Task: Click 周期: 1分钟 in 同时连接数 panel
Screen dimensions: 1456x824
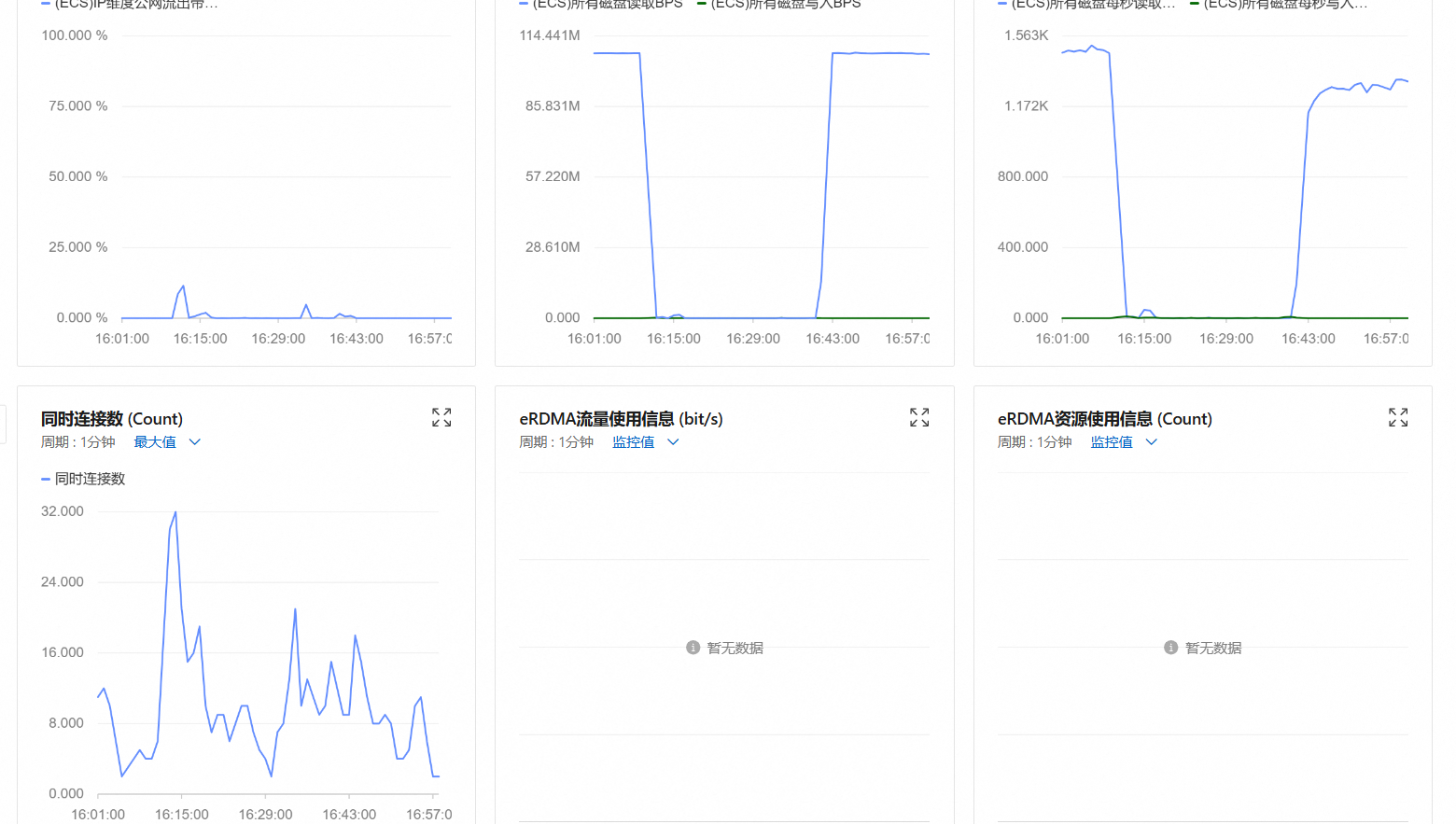Action: pos(78,442)
